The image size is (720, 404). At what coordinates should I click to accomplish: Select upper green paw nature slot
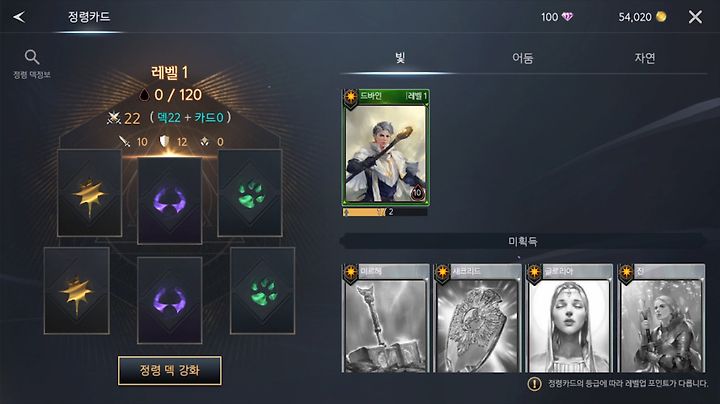coord(250,193)
